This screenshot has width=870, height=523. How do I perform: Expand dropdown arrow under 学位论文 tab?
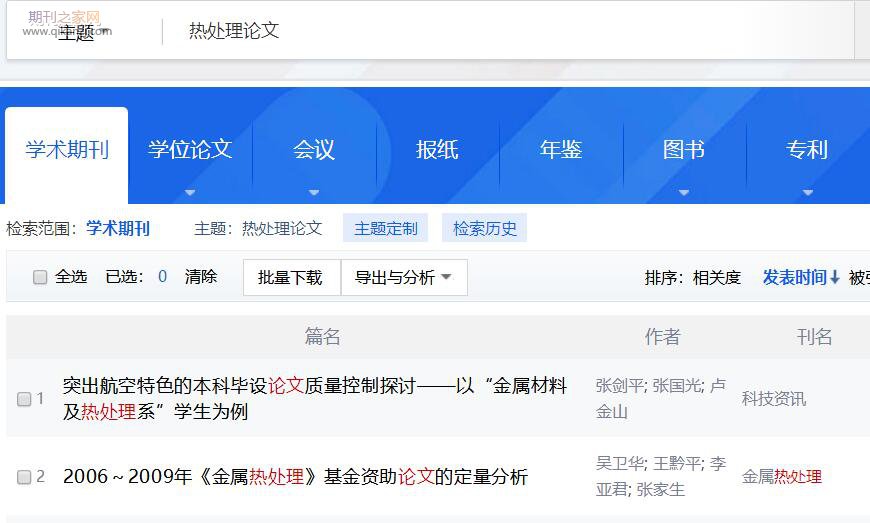pyautogui.click(x=190, y=192)
